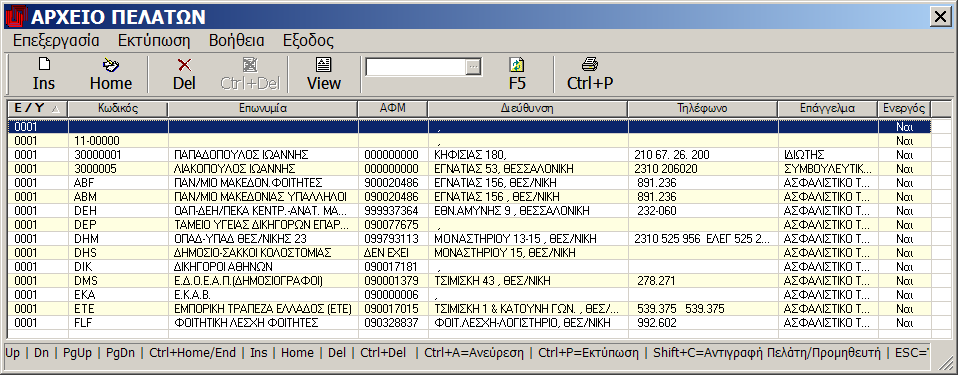Screen dimensions: 958x375
Task: Click code cell ABM
Action: click(86, 197)
